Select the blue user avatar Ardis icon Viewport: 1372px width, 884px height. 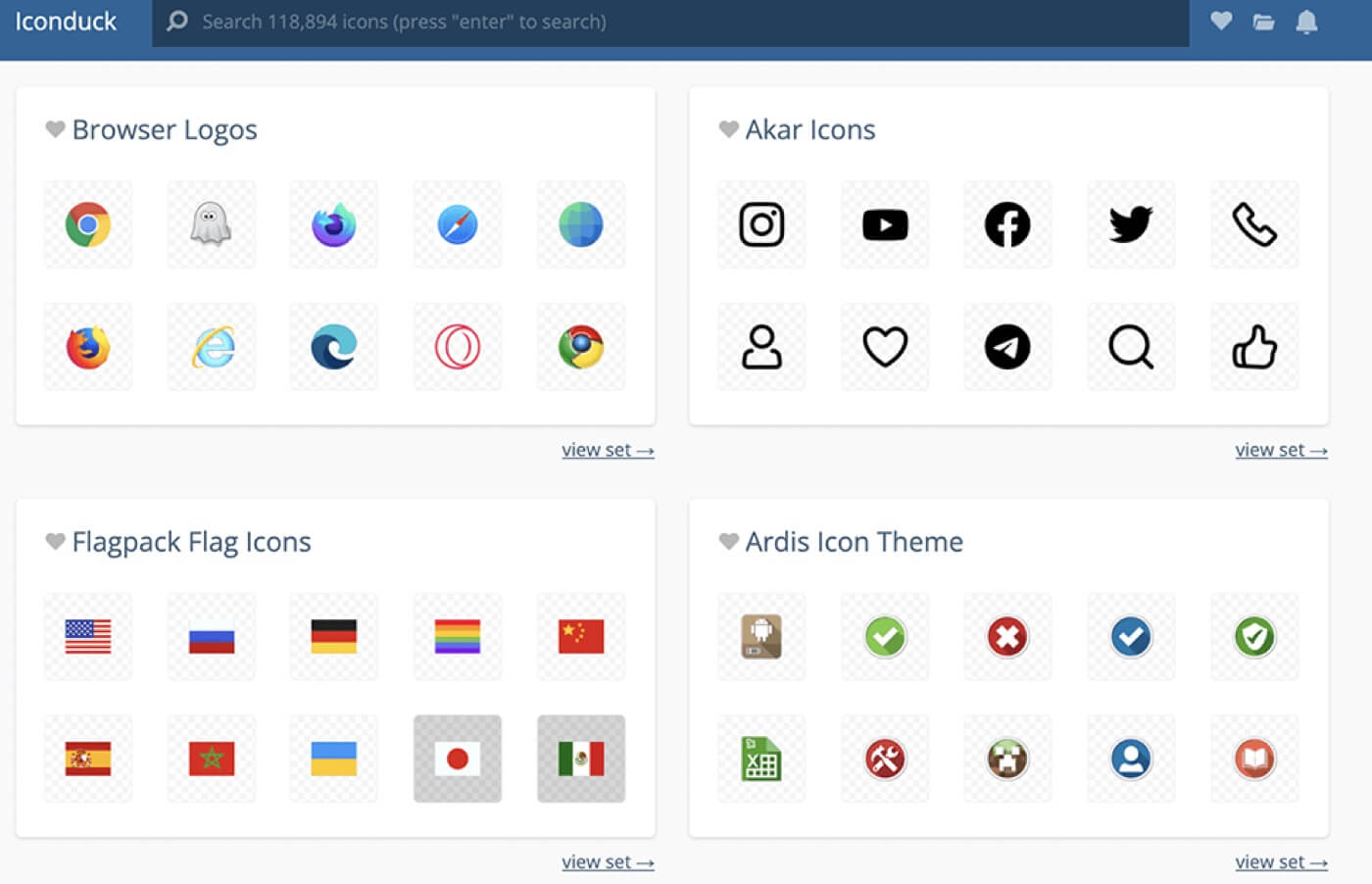[x=1131, y=759]
